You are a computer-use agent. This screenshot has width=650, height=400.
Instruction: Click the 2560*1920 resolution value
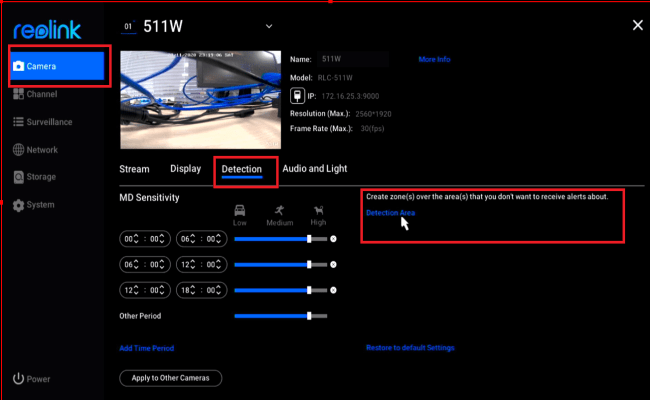click(x=373, y=114)
